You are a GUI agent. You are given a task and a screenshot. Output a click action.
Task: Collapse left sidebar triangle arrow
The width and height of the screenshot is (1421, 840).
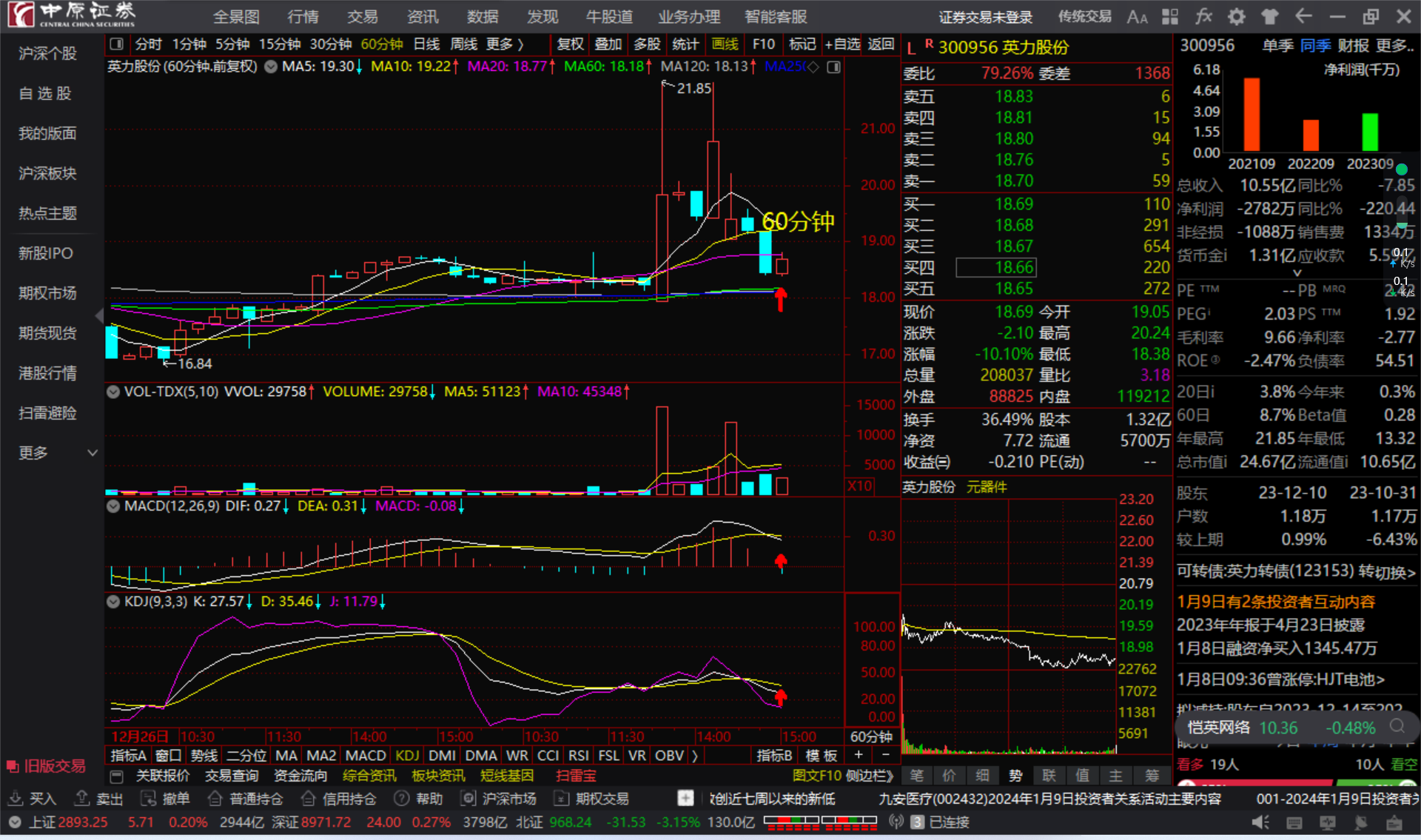pos(99,317)
